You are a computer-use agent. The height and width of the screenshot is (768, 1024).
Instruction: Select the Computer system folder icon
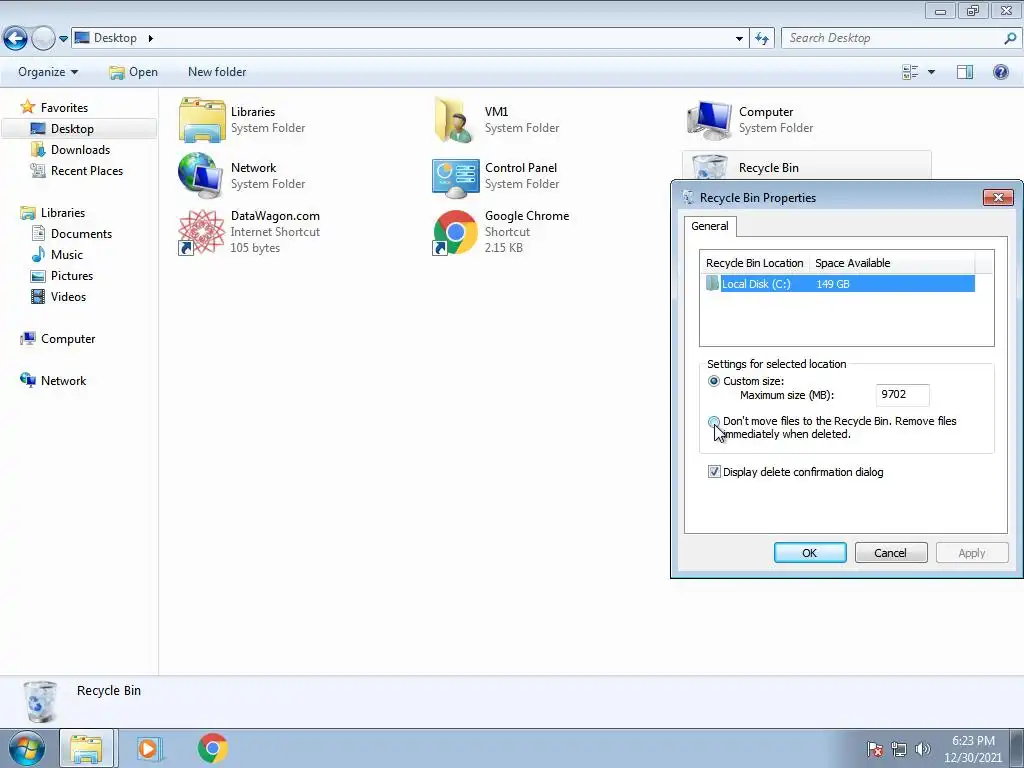709,120
